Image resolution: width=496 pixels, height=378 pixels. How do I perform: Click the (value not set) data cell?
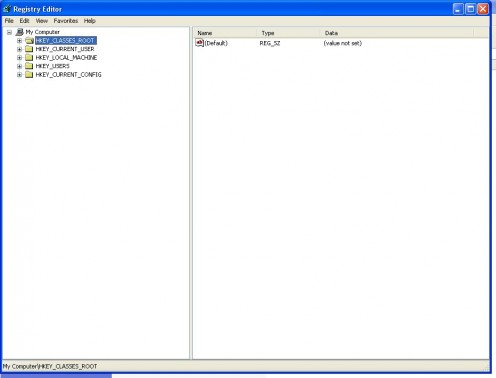pos(343,43)
